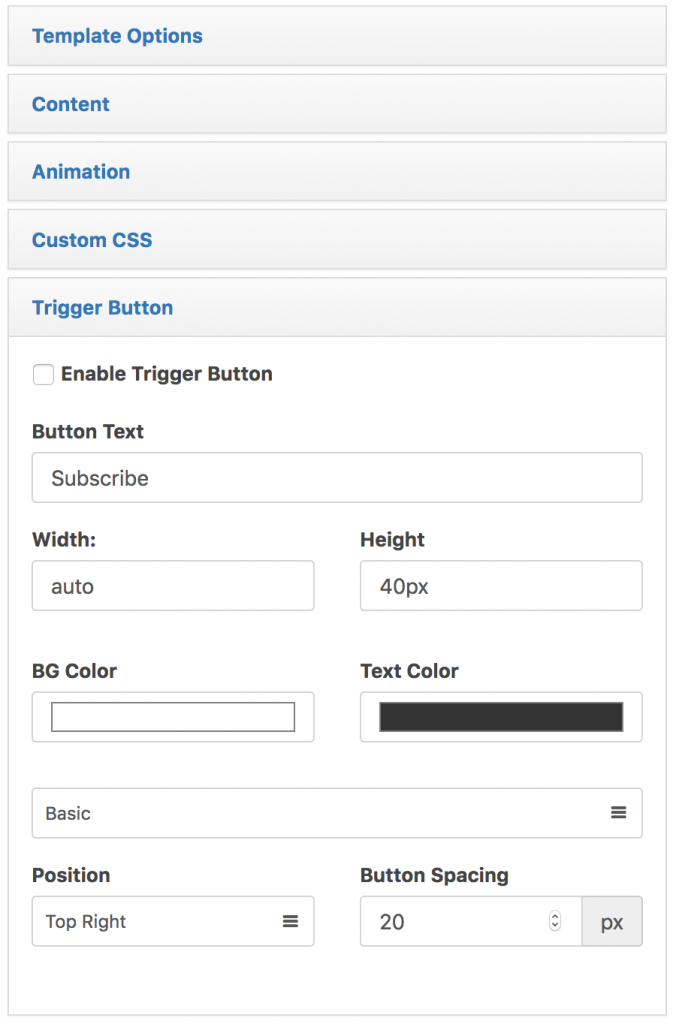
Task: Open the hamburger icon on the Basic dropdown
Action: coord(620,813)
